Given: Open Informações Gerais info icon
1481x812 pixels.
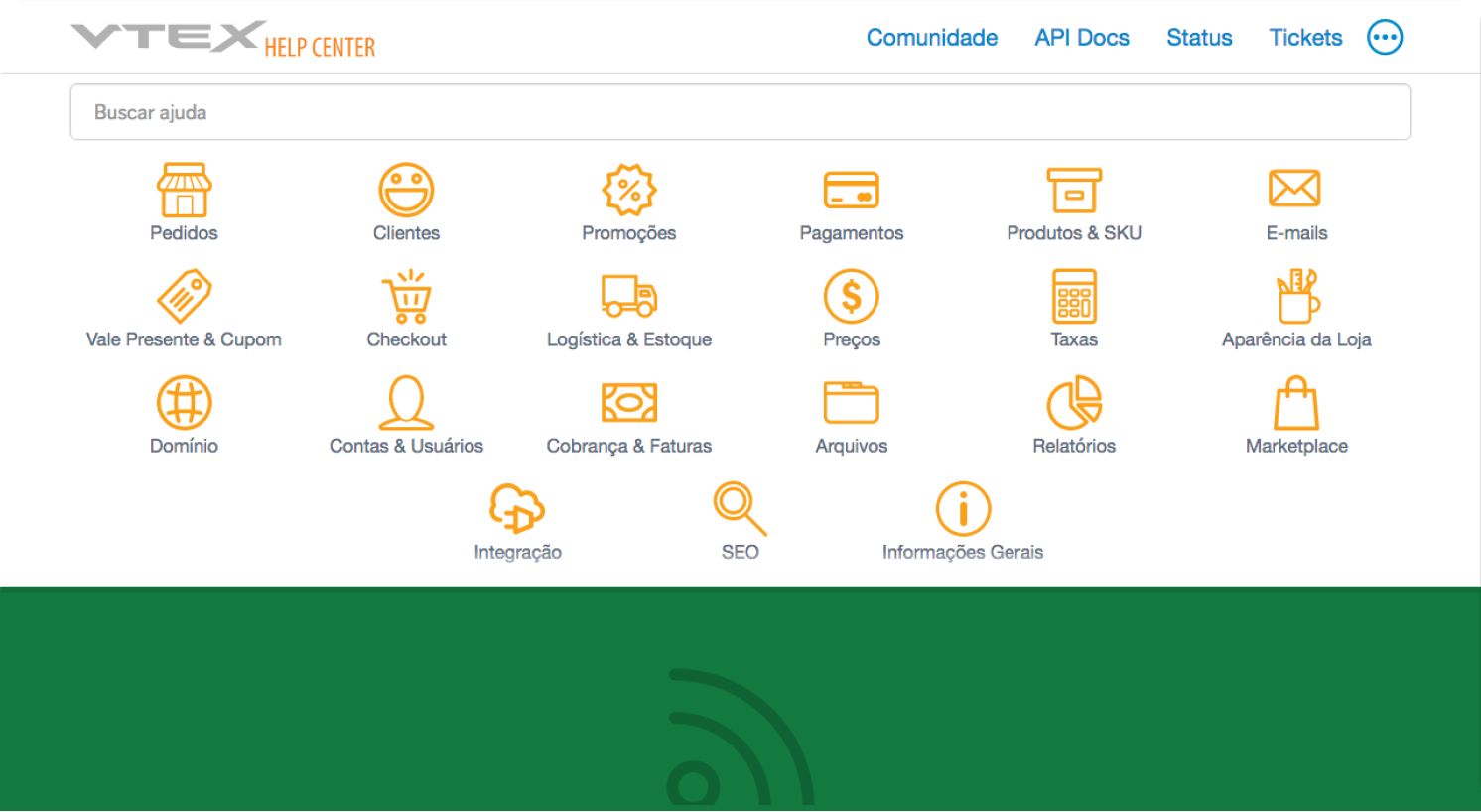Looking at the screenshot, I should pos(962,507).
